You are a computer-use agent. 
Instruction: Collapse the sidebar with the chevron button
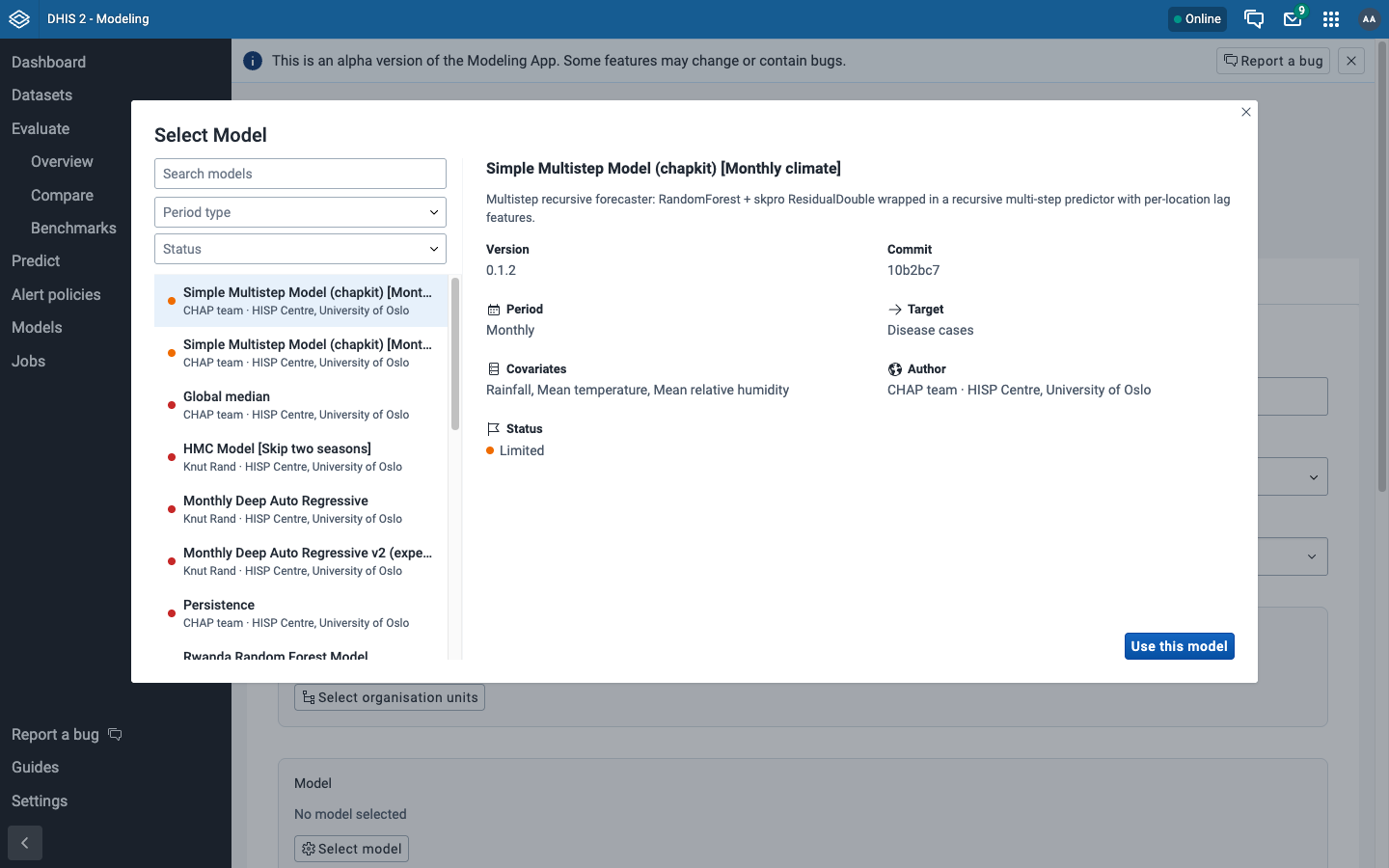point(25,843)
